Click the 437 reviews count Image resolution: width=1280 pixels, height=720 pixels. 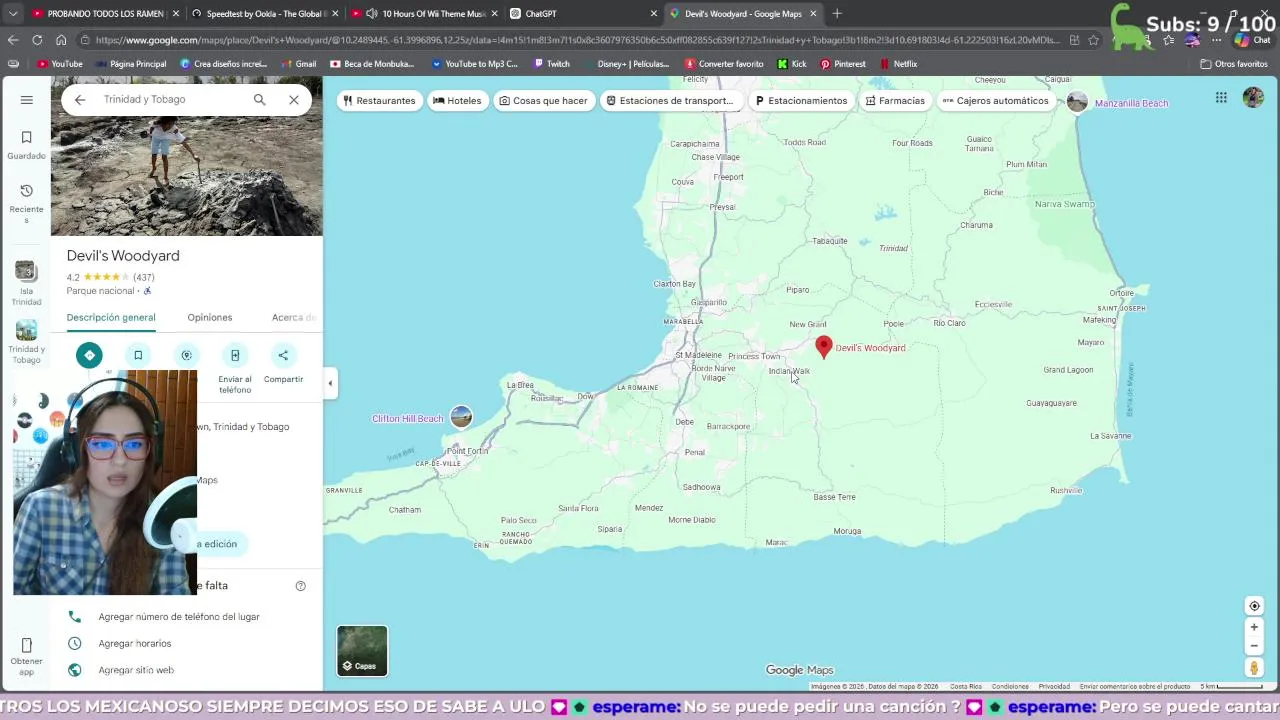pos(144,277)
